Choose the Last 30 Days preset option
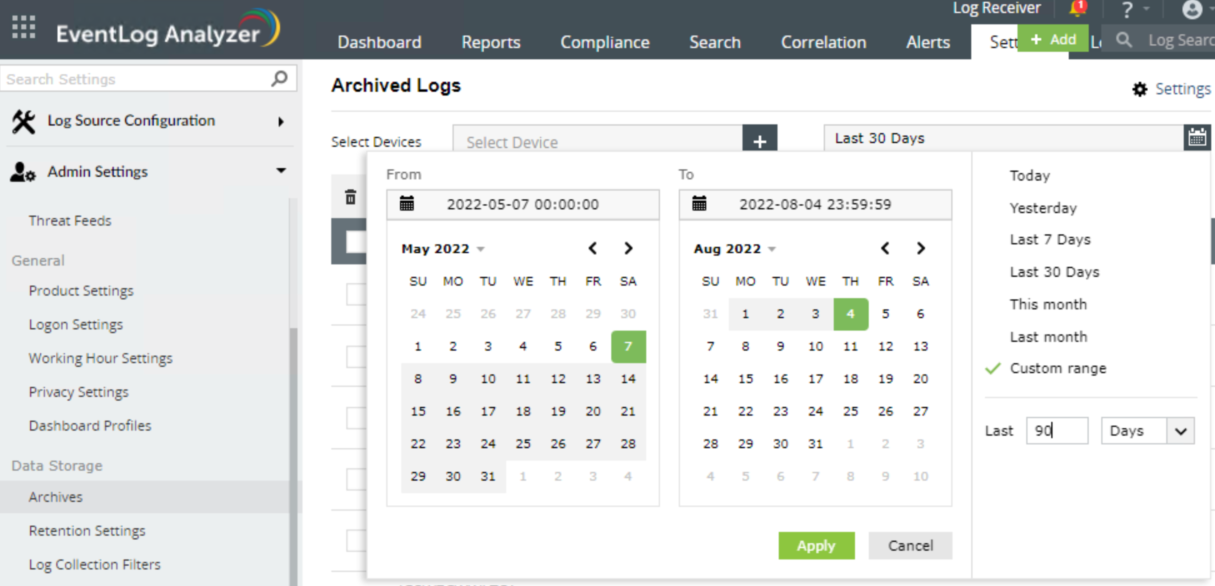 [x=1054, y=272]
